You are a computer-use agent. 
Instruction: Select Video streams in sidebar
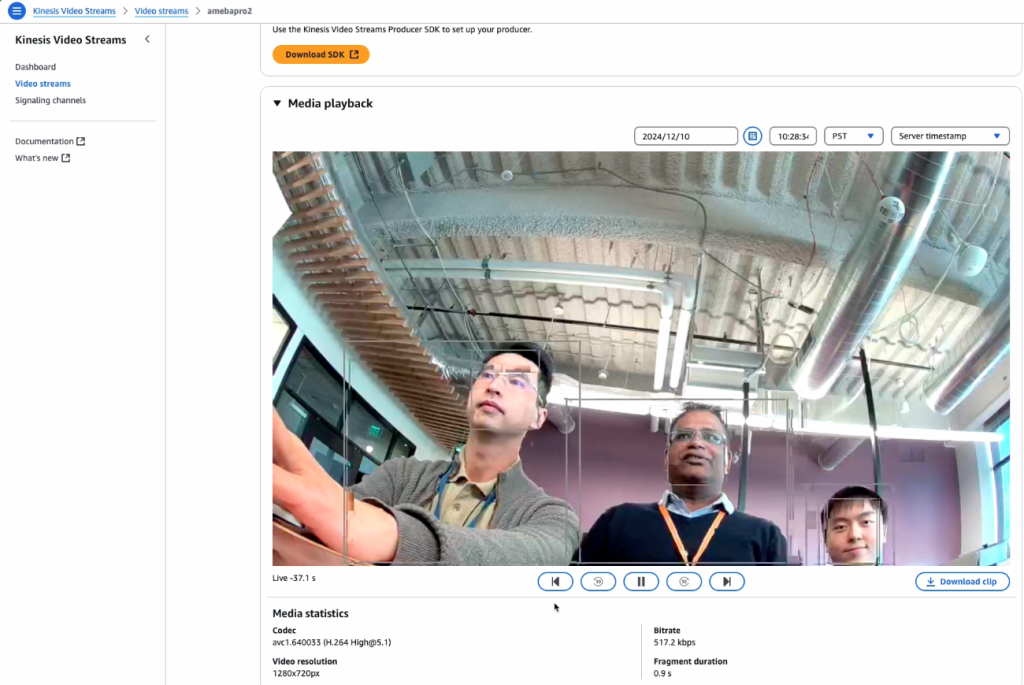42,84
